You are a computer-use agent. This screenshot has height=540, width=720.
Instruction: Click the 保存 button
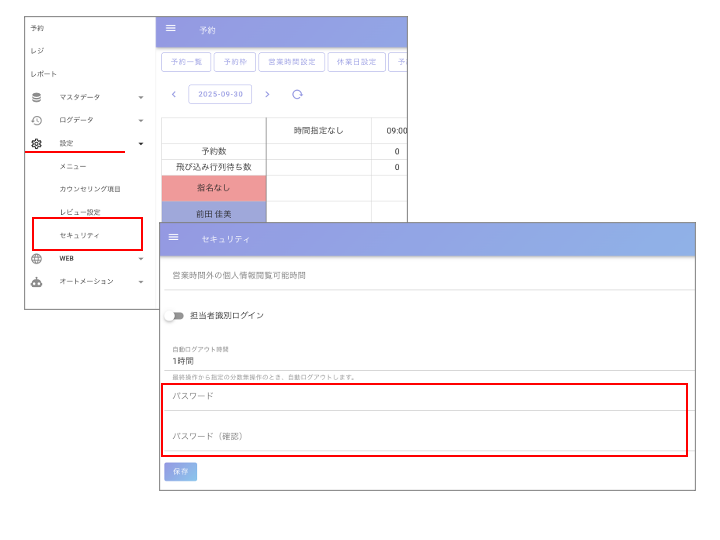click(x=180, y=471)
